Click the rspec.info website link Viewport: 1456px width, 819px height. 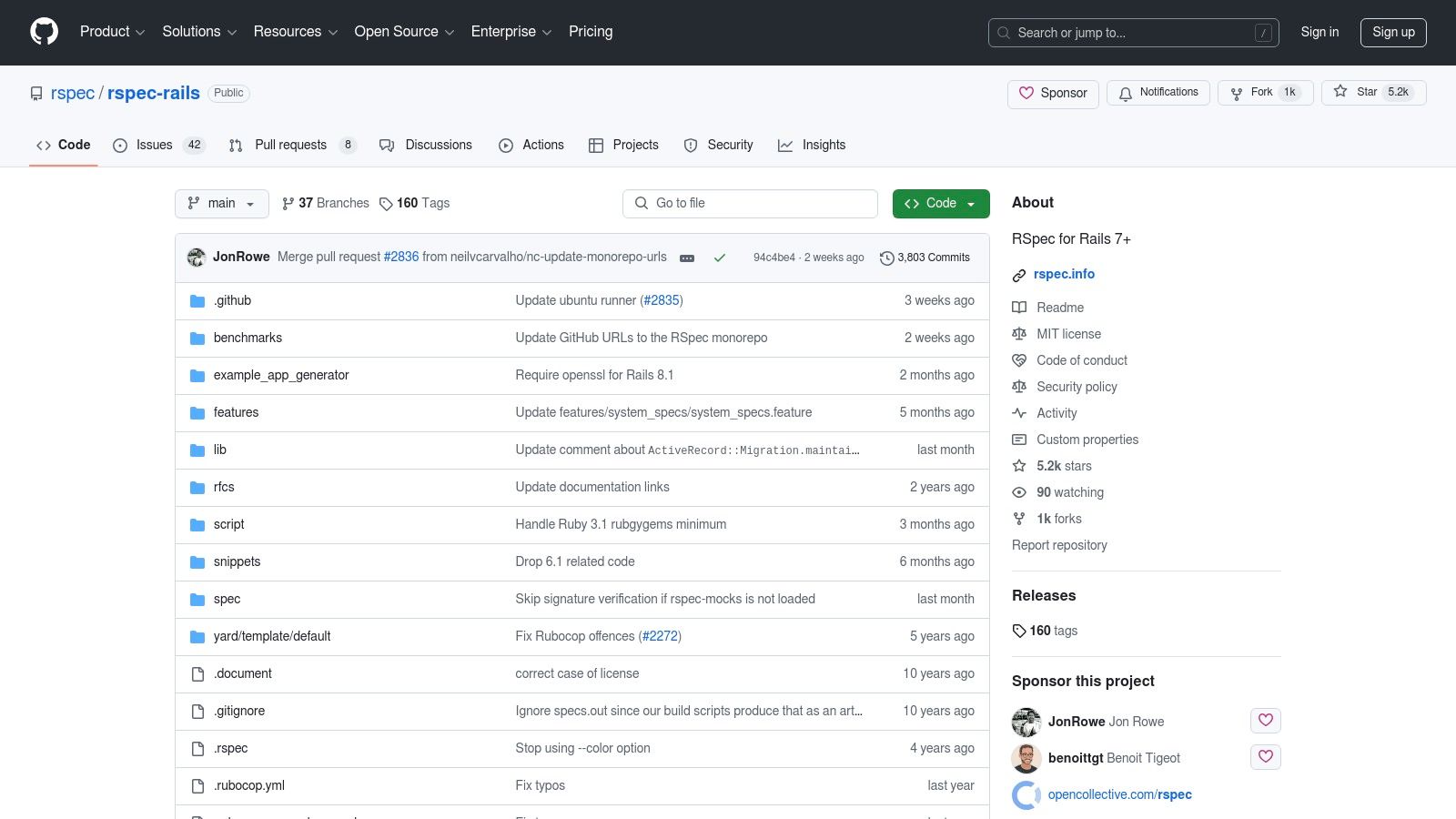[x=1064, y=274]
